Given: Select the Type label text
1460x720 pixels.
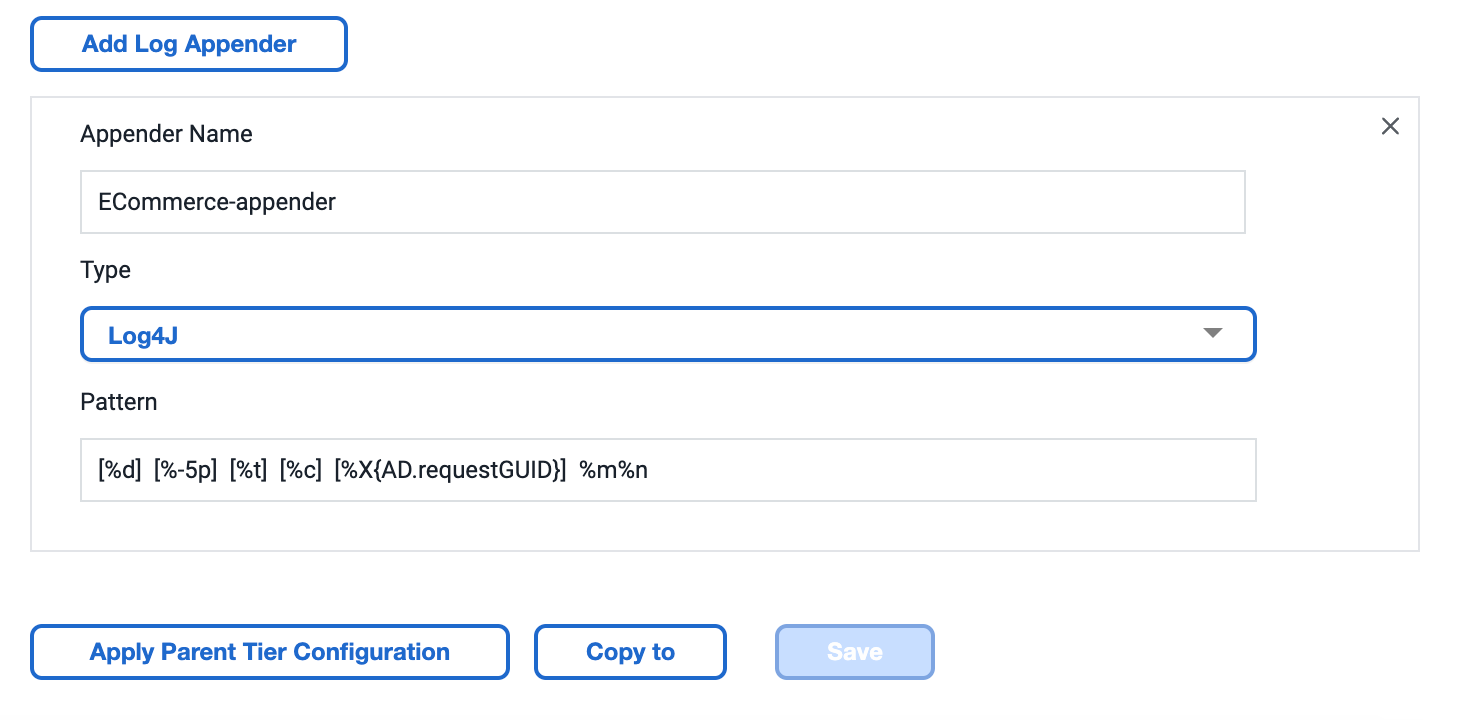Looking at the screenshot, I should 105,270.
